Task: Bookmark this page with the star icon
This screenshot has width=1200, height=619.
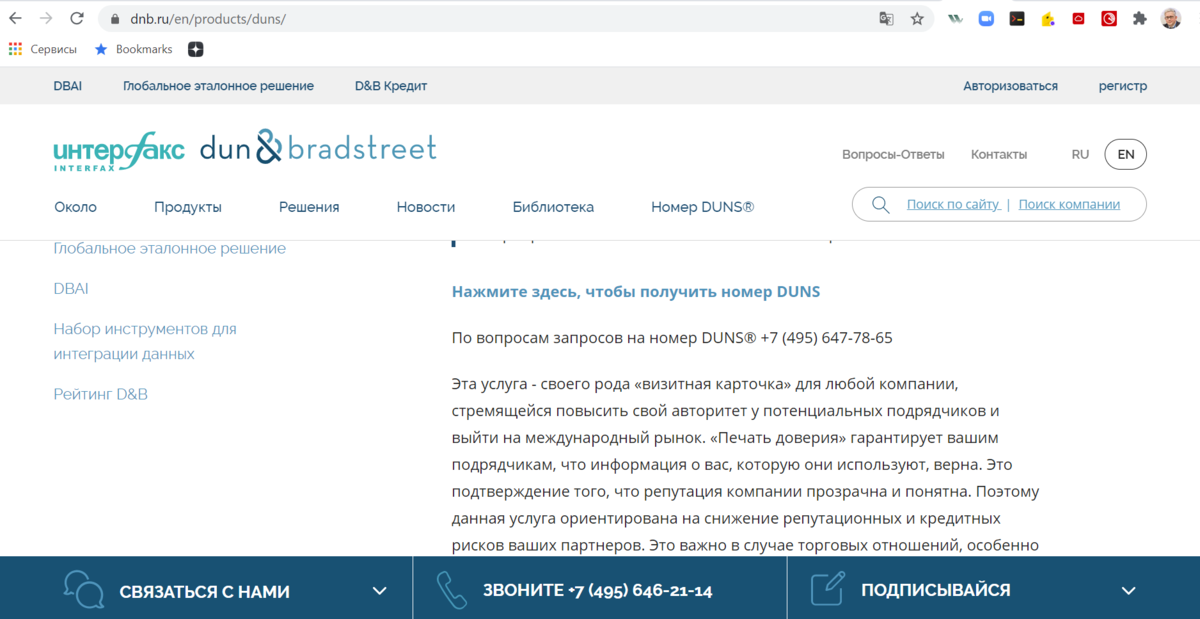Action: tap(917, 19)
